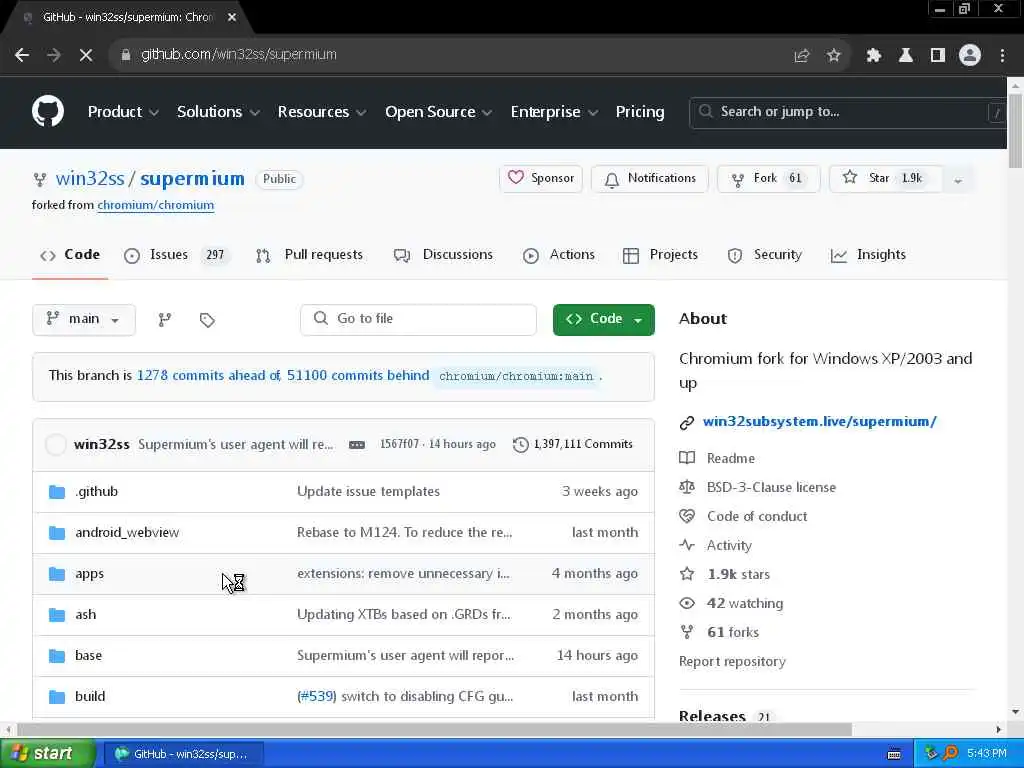Open the browser three-dot menu
The image size is (1024, 768).
(x=1002, y=56)
